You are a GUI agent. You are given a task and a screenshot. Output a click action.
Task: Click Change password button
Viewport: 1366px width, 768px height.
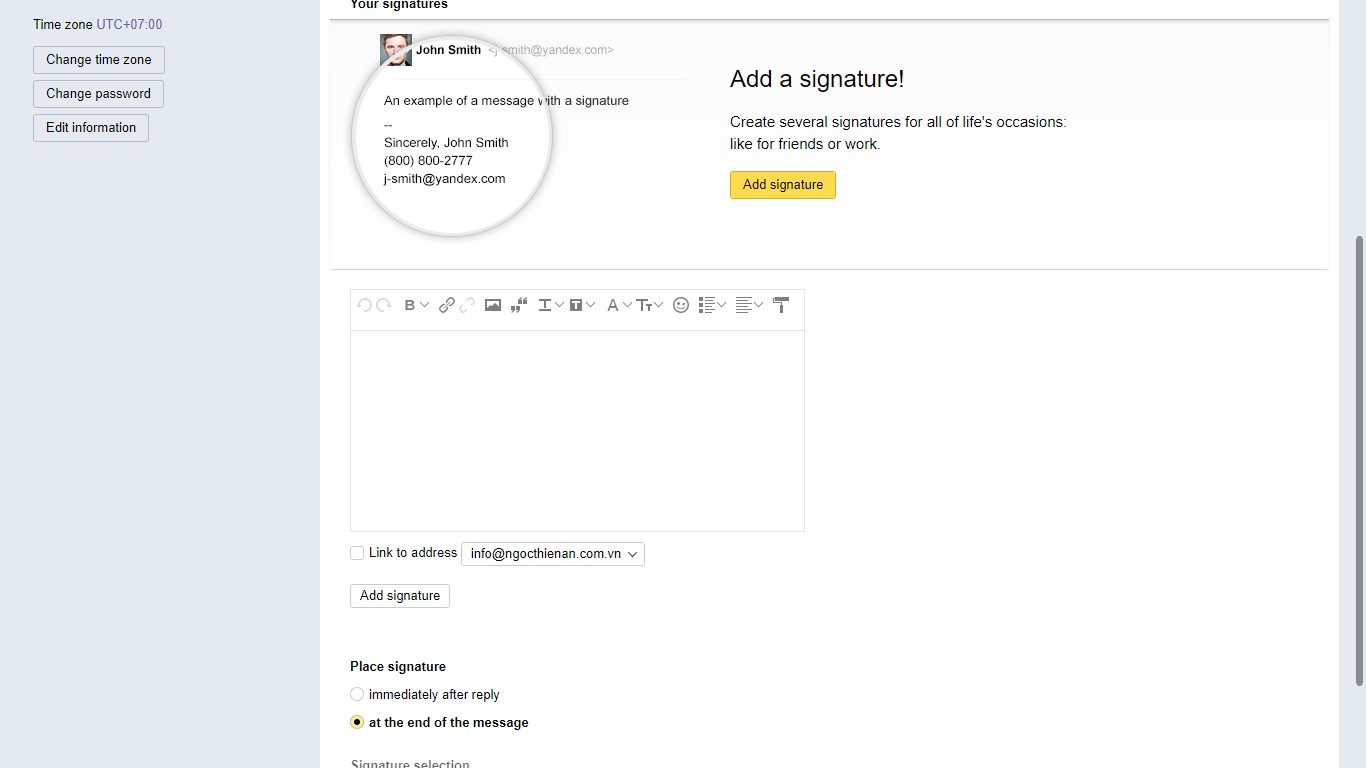[98, 94]
